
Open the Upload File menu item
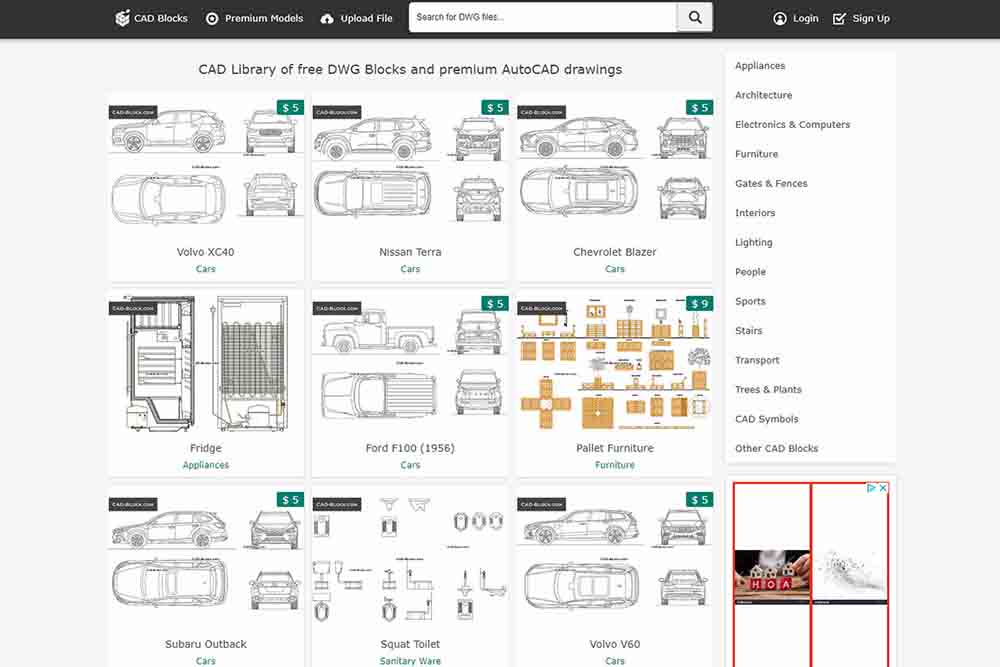click(x=357, y=18)
